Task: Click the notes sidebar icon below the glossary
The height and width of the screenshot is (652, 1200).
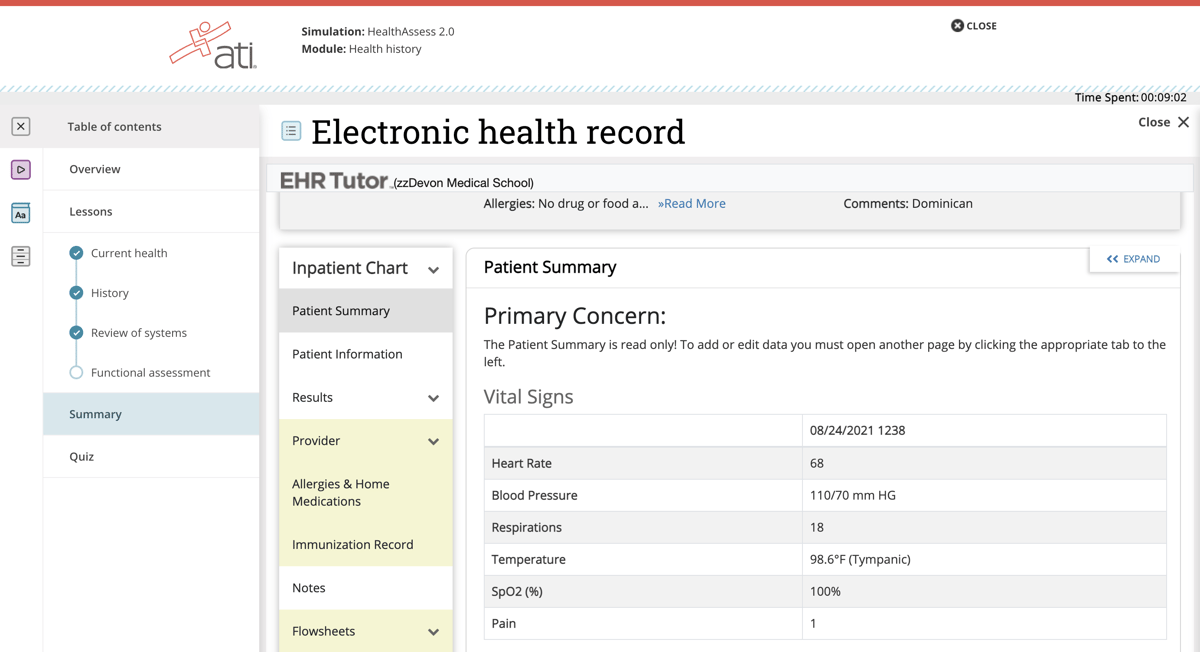Action: point(20,256)
